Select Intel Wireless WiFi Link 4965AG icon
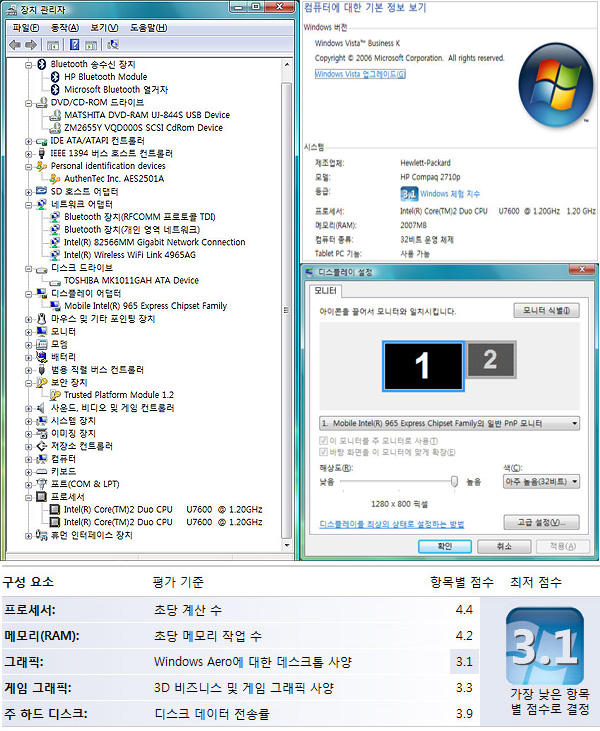600x731 pixels. (x=55, y=255)
